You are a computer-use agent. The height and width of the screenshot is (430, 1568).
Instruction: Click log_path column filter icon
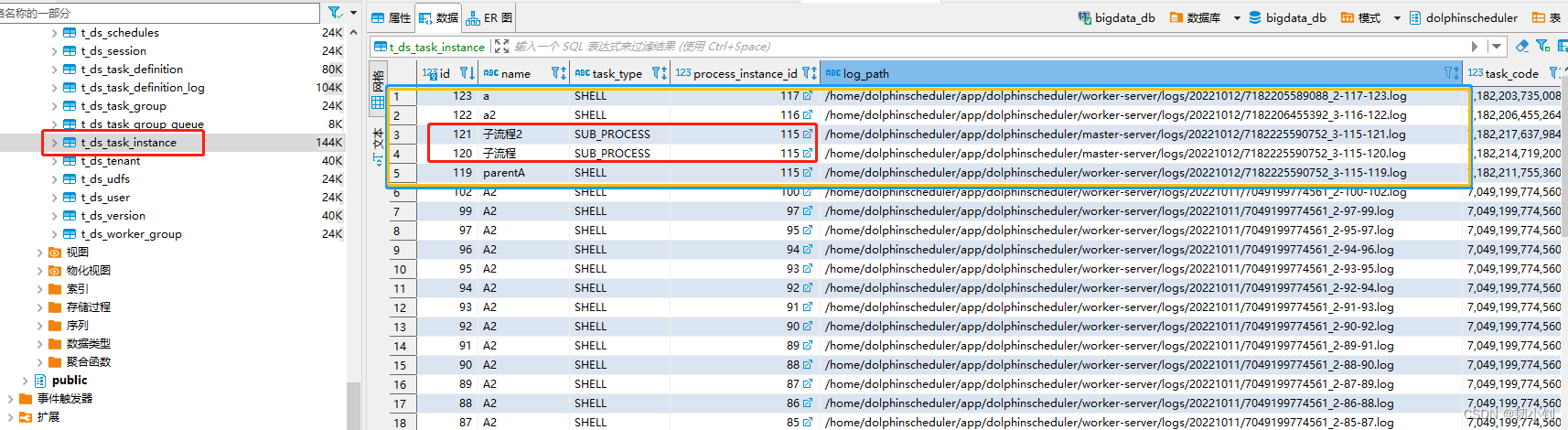pos(1449,73)
